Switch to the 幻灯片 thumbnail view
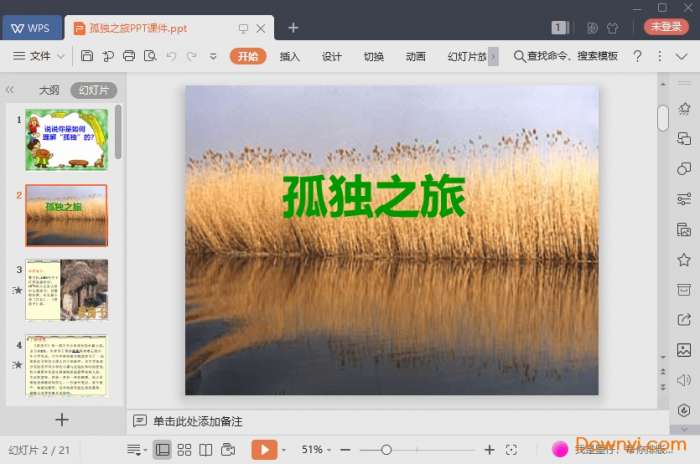The width and height of the screenshot is (700, 464). click(94, 91)
